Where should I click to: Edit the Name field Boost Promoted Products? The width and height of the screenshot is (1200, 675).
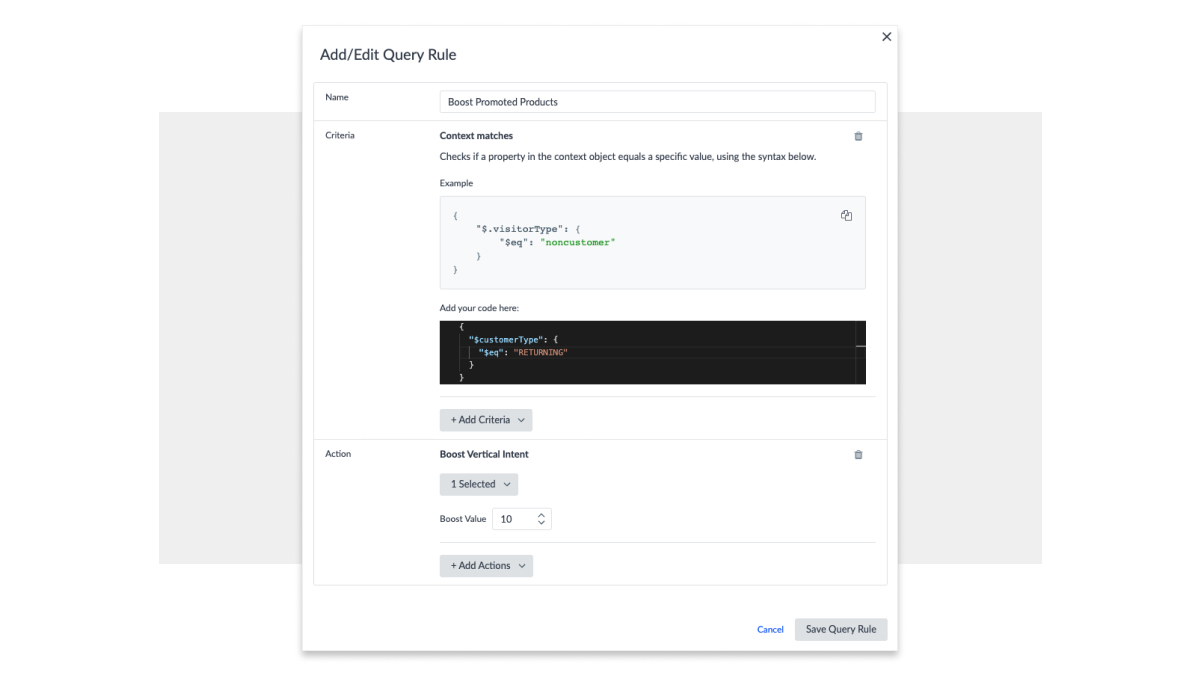(x=657, y=102)
